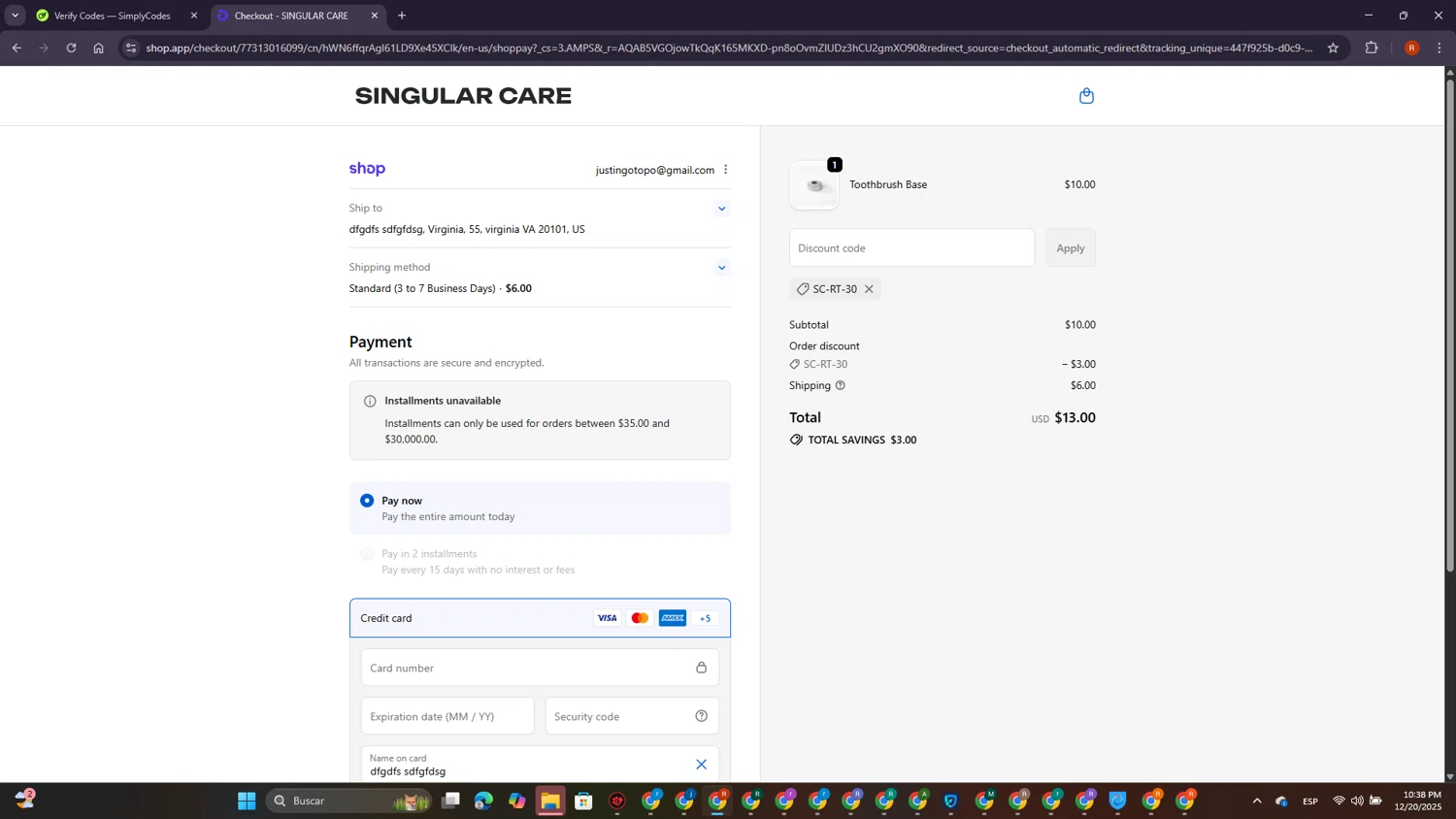Click the American Express logo

pos(673,618)
